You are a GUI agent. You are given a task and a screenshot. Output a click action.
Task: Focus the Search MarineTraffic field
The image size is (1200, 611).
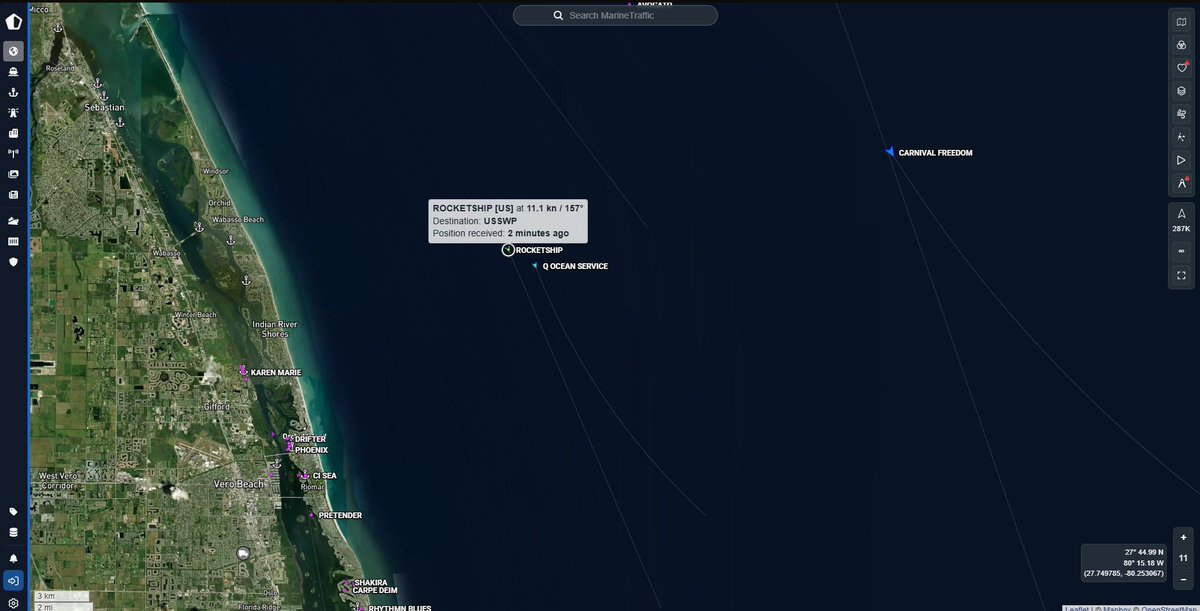[615, 15]
